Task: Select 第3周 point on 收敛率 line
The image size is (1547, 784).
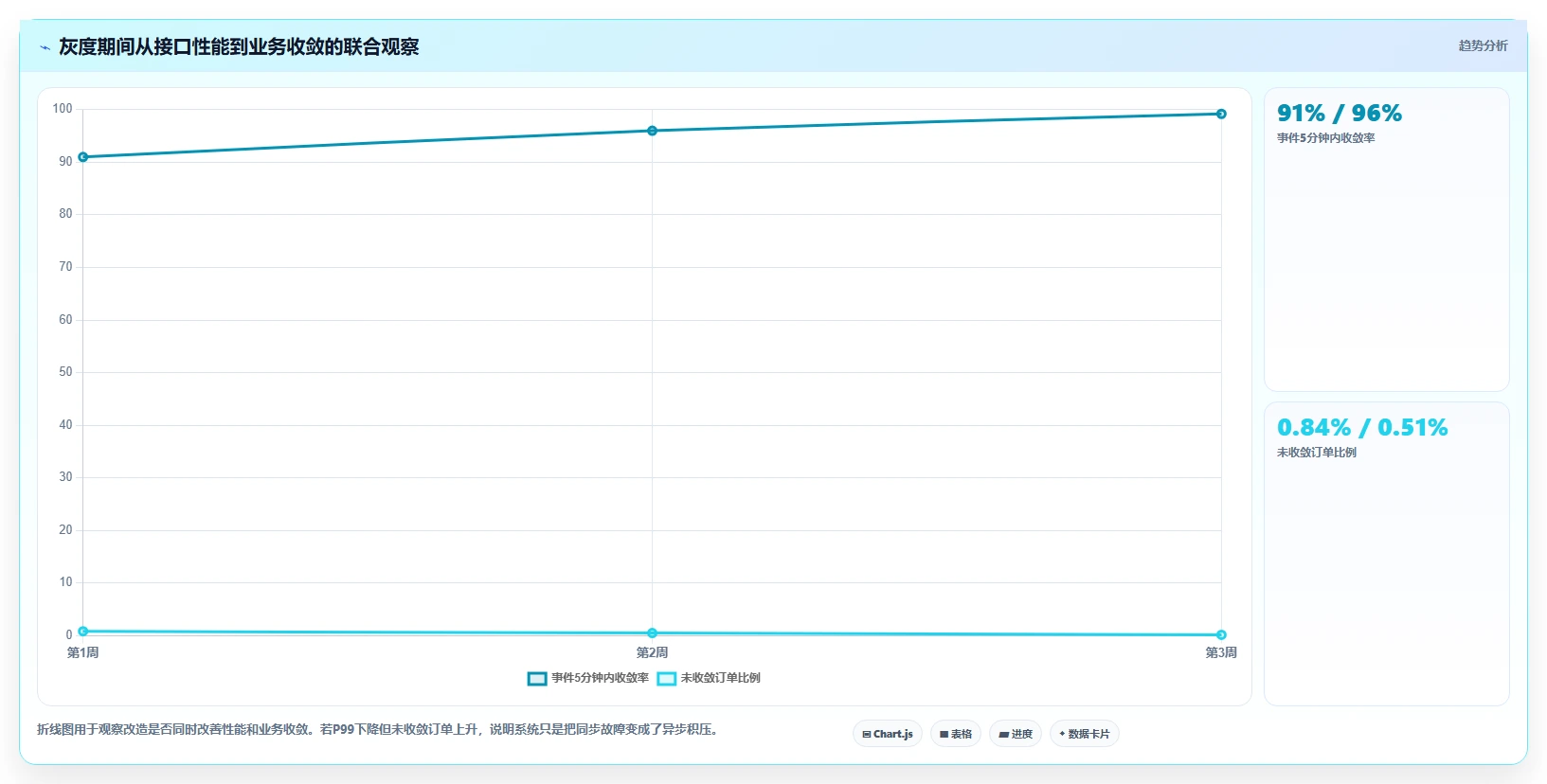Action: [x=1221, y=114]
